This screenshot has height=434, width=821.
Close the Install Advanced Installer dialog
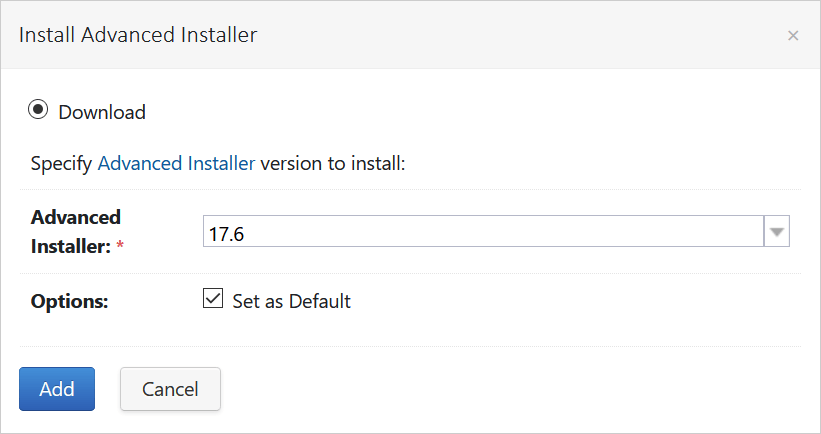point(793,36)
